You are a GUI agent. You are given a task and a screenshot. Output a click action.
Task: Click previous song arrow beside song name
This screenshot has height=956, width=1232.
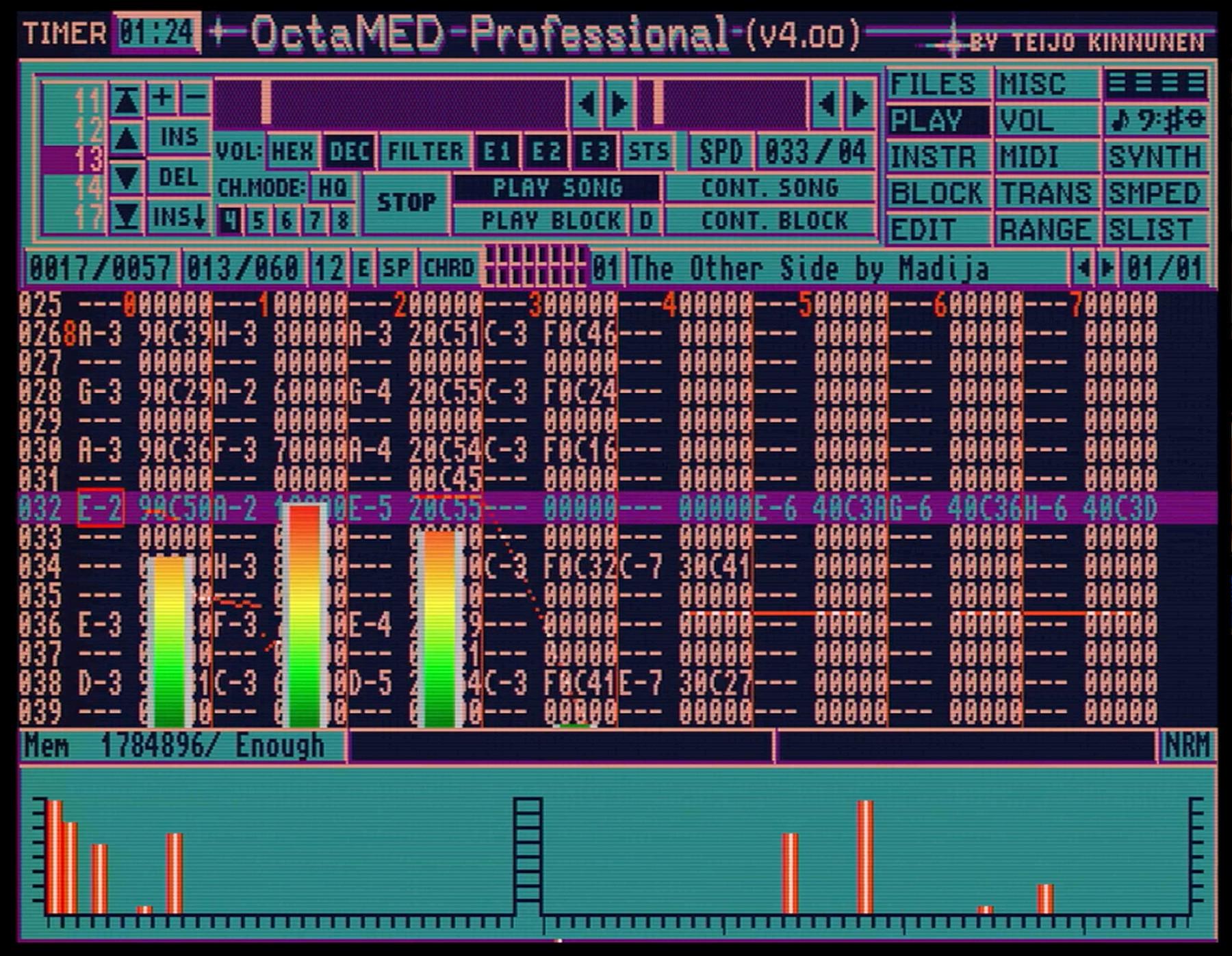pos(1083,267)
